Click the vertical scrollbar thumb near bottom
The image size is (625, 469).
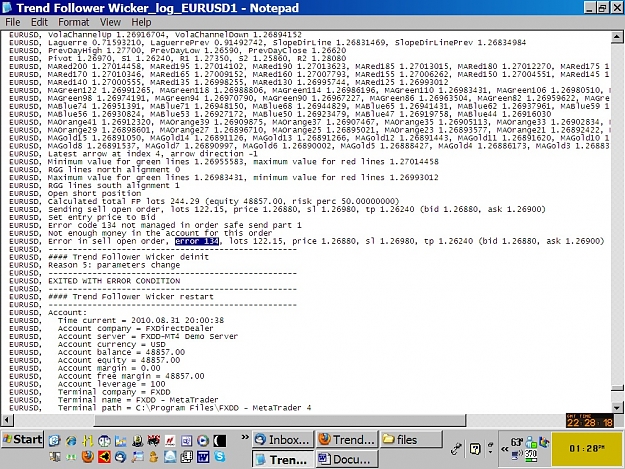pyautogui.click(x=617, y=388)
